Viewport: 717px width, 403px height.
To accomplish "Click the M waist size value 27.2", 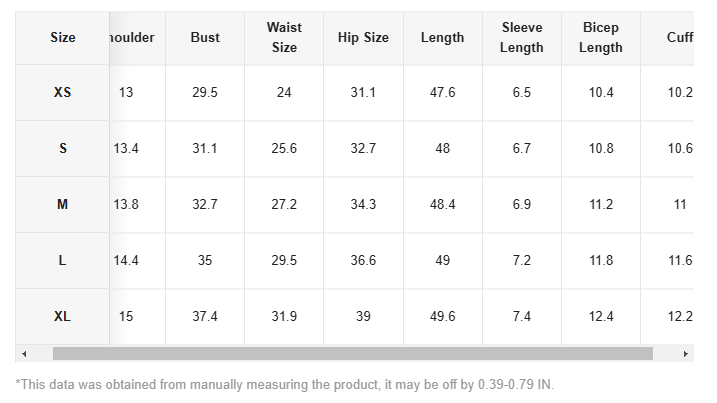I will pyautogui.click(x=284, y=204).
